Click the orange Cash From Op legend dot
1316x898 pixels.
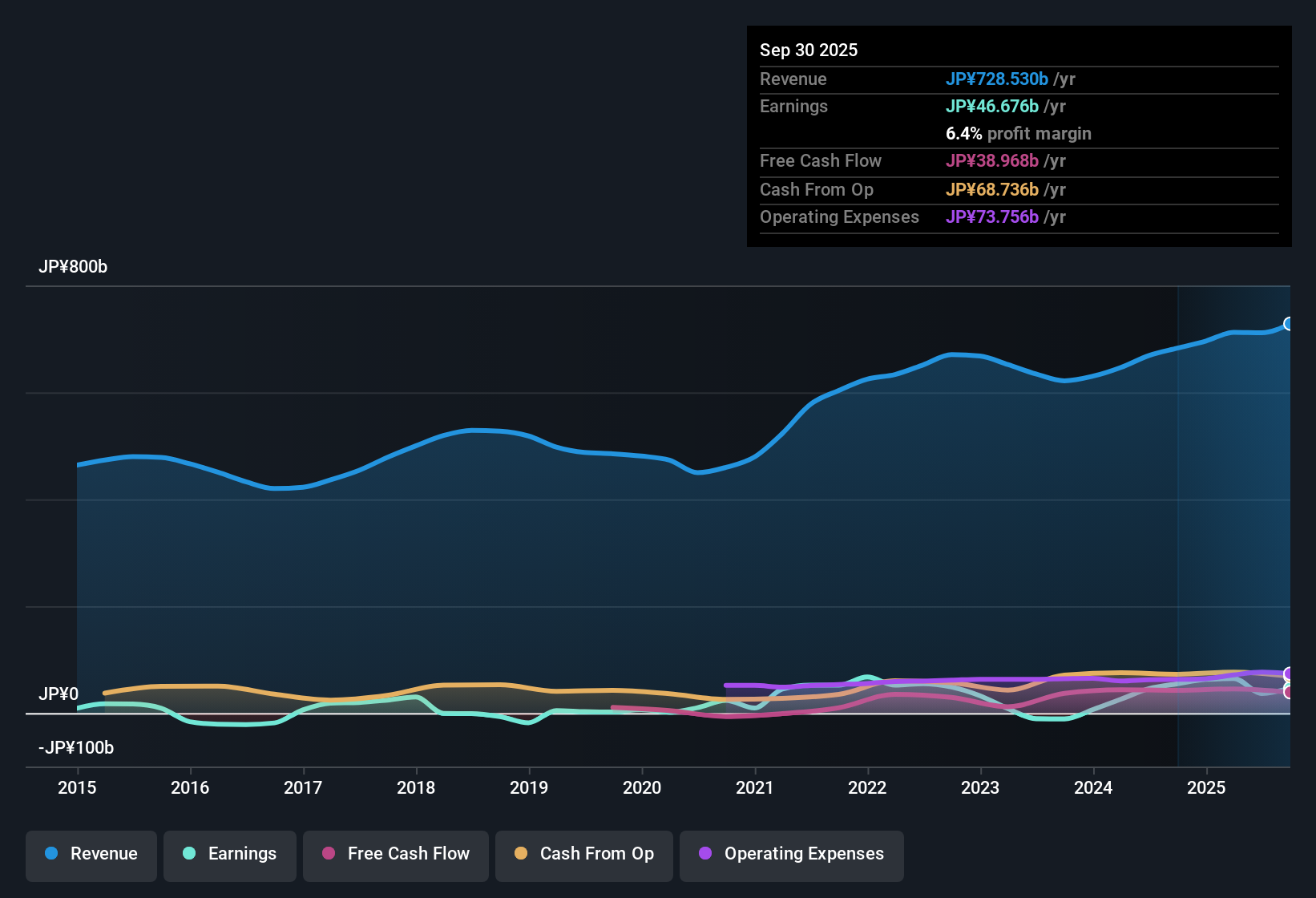click(x=521, y=854)
